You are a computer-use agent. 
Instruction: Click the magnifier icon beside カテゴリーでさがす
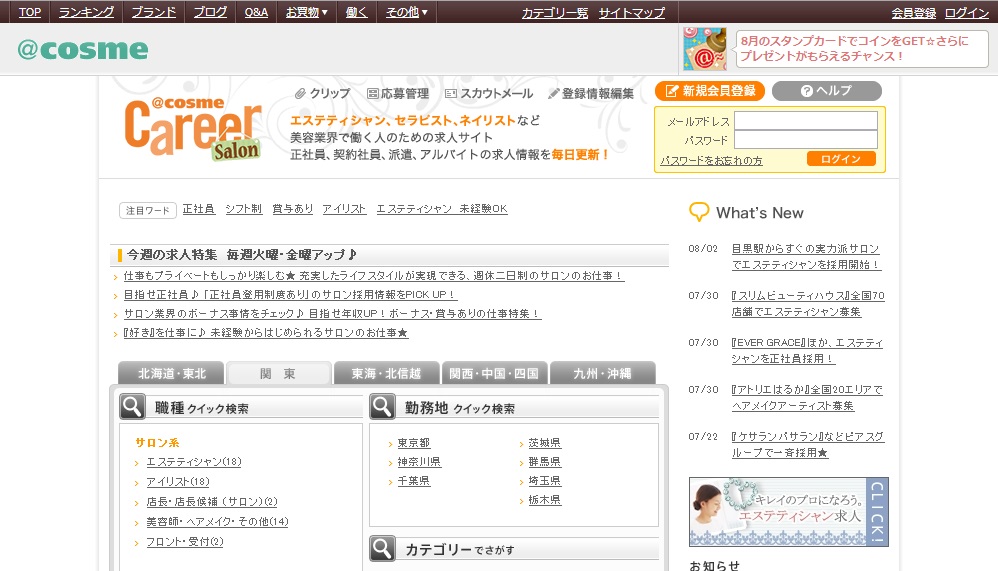pos(383,548)
